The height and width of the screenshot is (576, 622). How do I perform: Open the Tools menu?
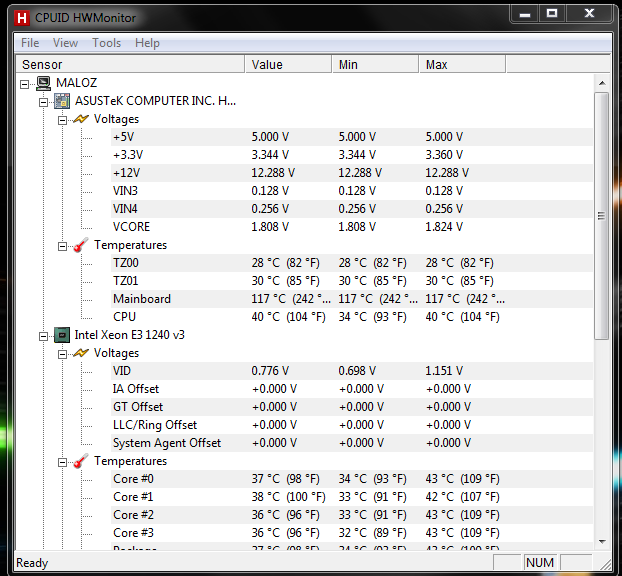(106, 43)
